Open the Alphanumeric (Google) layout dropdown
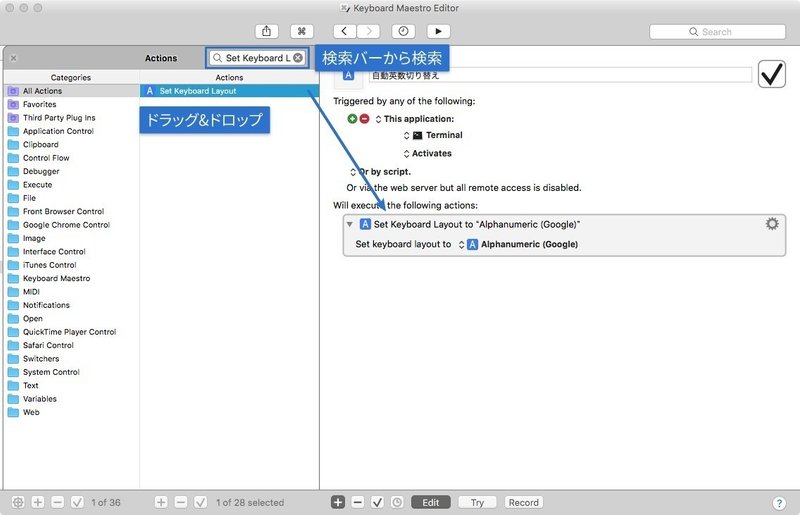Screen dimensions: 800x515 tap(518, 244)
